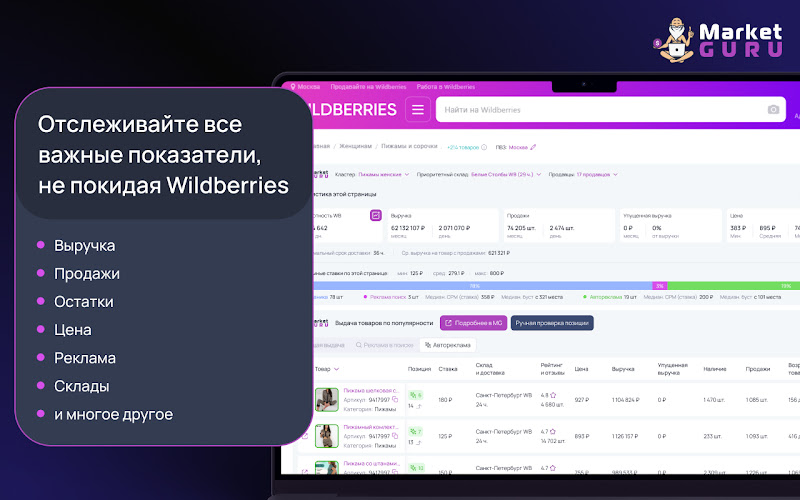Go to Пижамы и сорочки breadcrumb
This screenshot has width=800, height=500.
coord(409,146)
